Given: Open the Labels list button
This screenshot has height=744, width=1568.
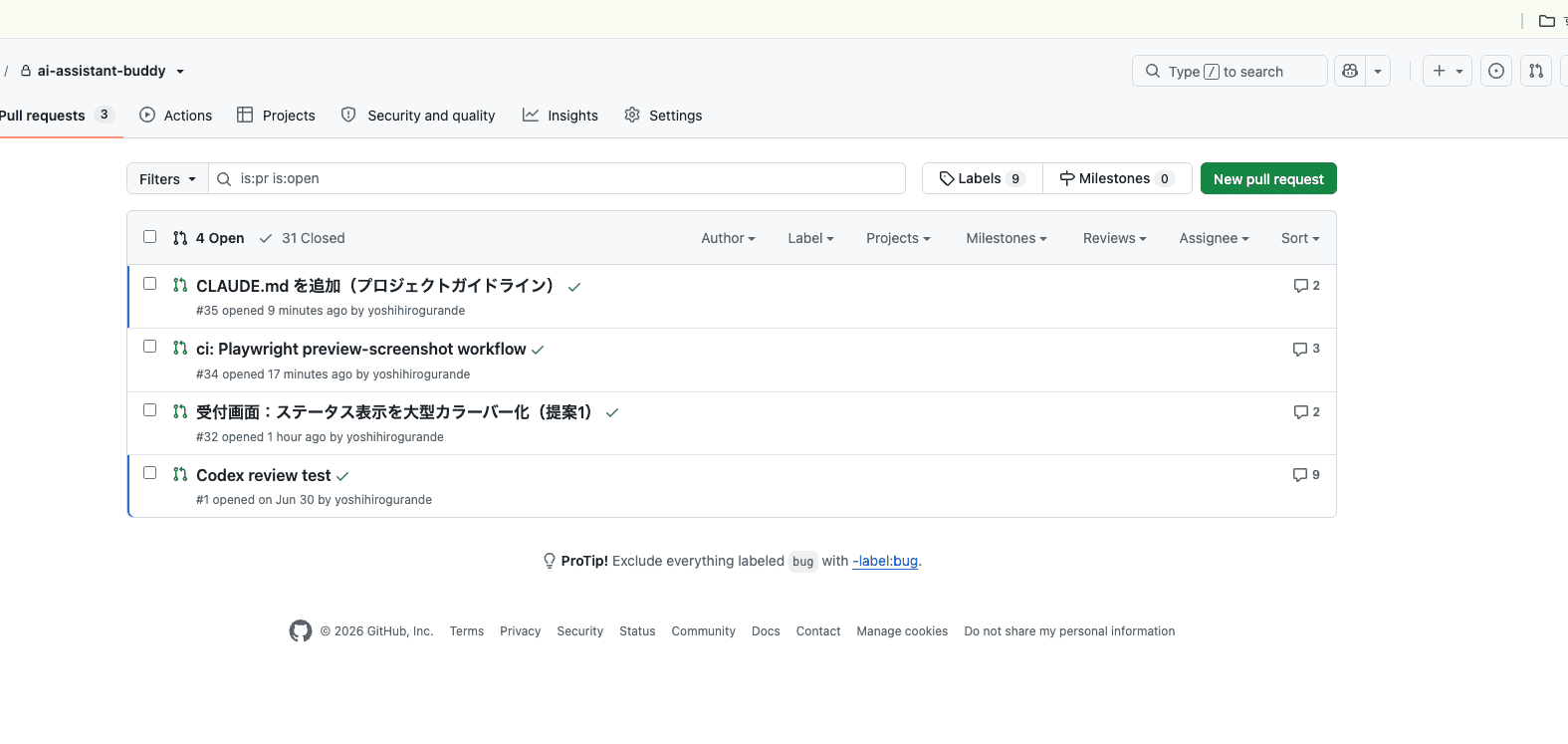Looking at the screenshot, I should coord(982,178).
